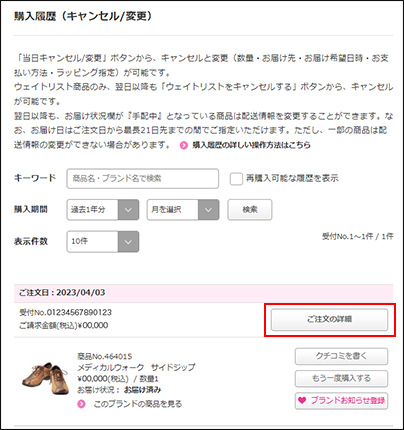Select the 過去1年分 period text box
The image size is (404, 430).
[x=92, y=210]
